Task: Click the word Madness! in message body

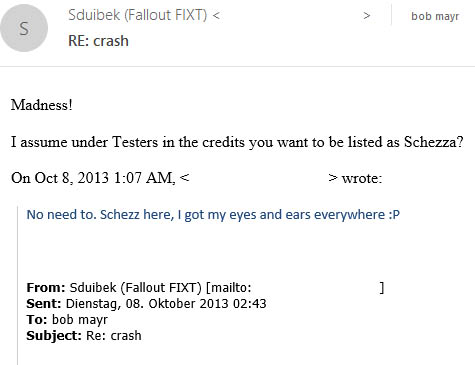Action: tap(42, 105)
